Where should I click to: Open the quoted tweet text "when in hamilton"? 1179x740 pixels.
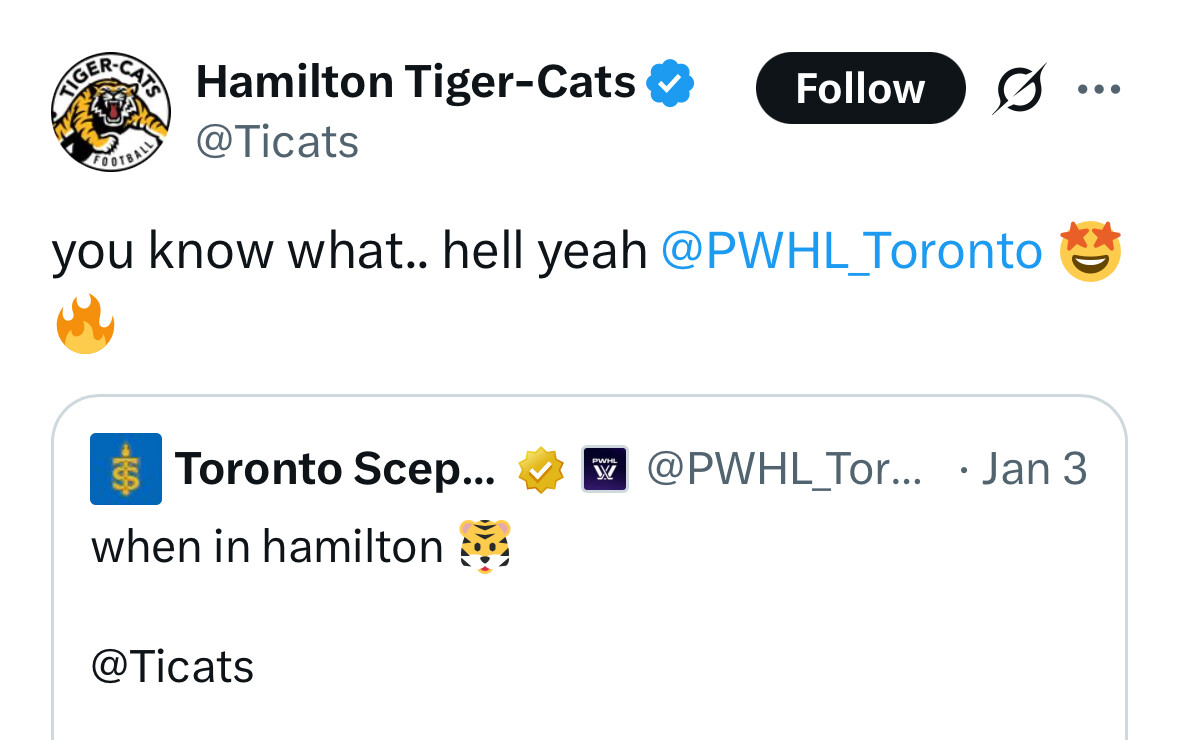click(267, 547)
